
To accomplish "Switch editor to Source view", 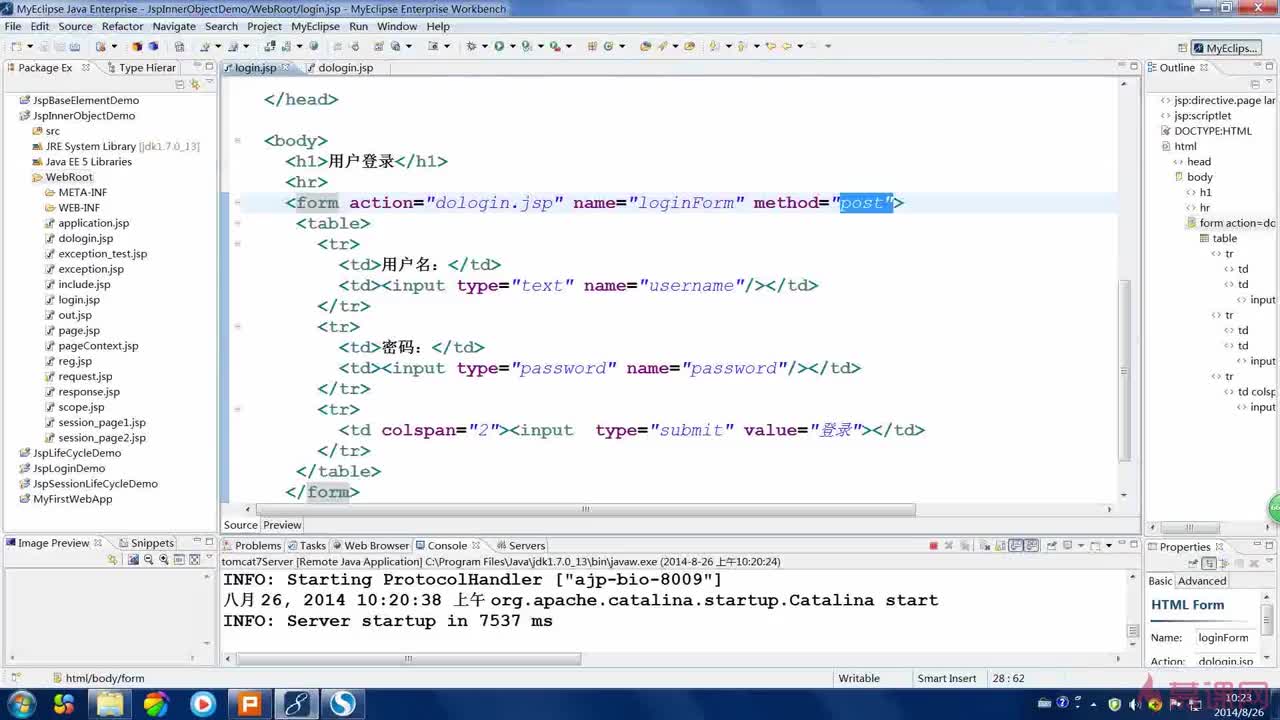I will point(240,525).
